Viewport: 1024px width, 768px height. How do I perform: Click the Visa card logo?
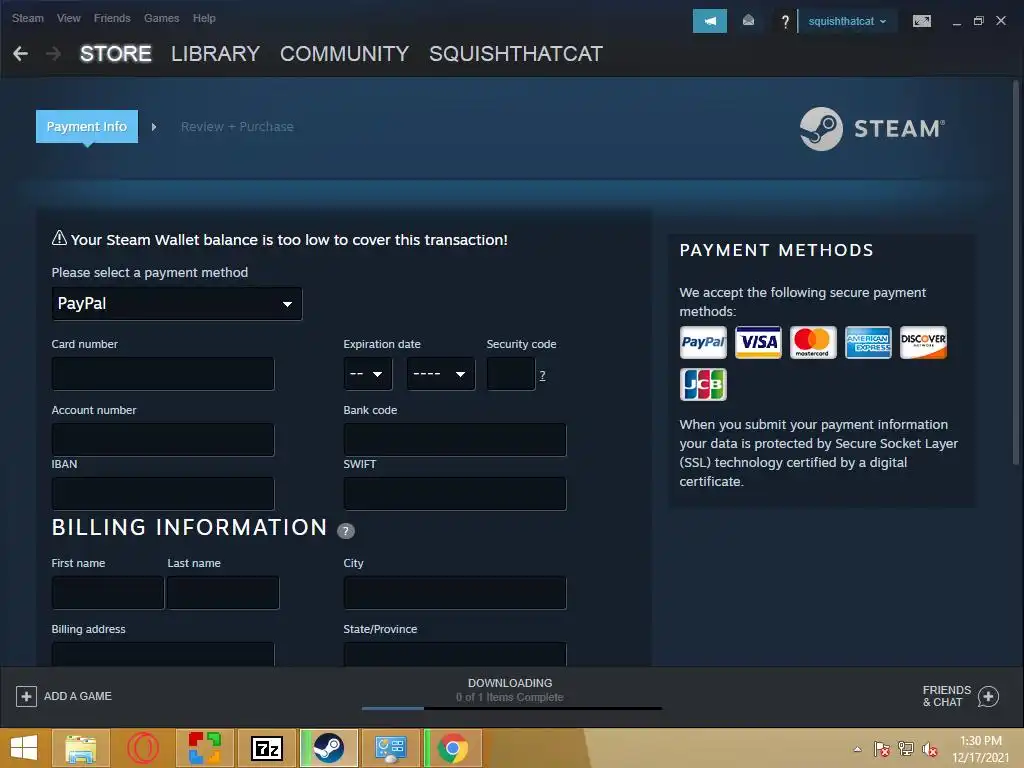[758, 342]
